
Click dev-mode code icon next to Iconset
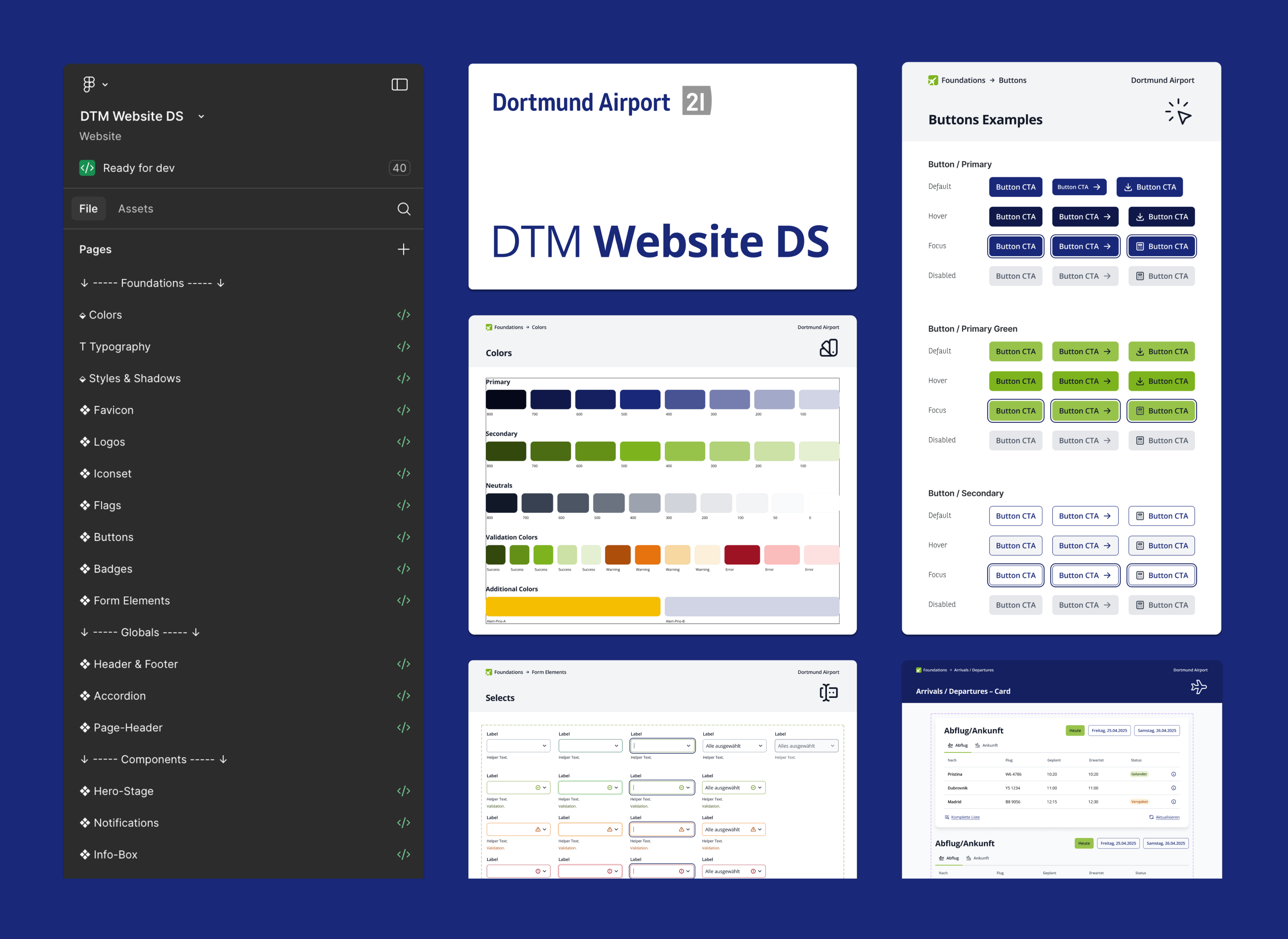[404, 473]
